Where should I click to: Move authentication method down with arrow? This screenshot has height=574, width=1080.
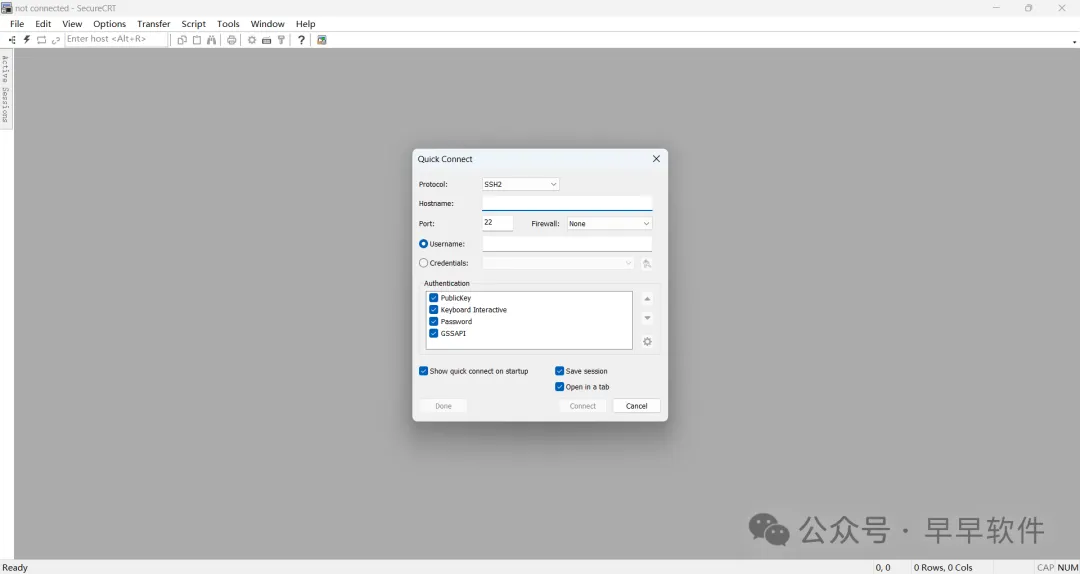[647, 318]
